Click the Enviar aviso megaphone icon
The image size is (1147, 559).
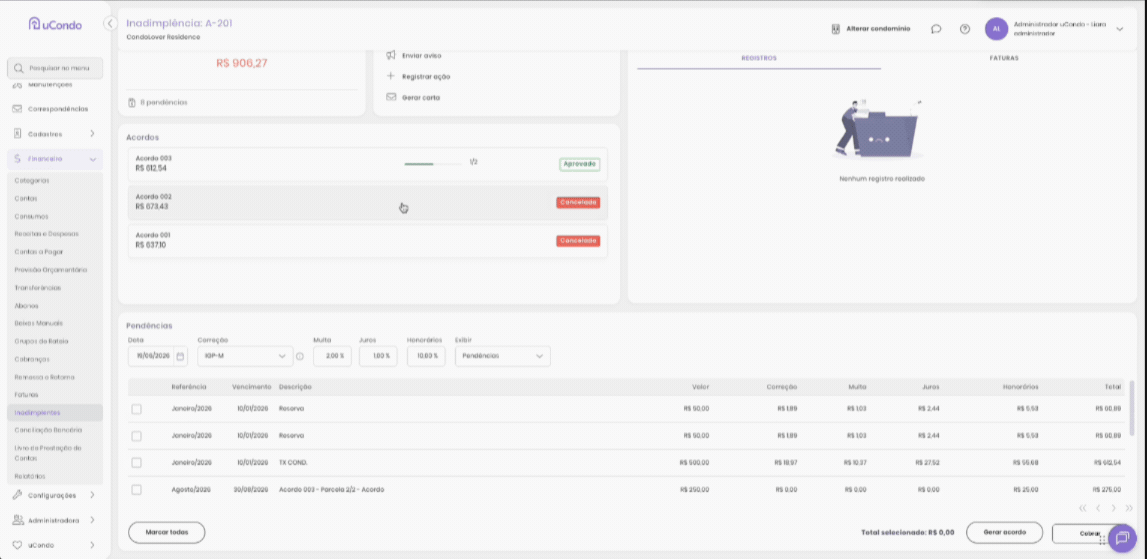(x=391, y=56)
